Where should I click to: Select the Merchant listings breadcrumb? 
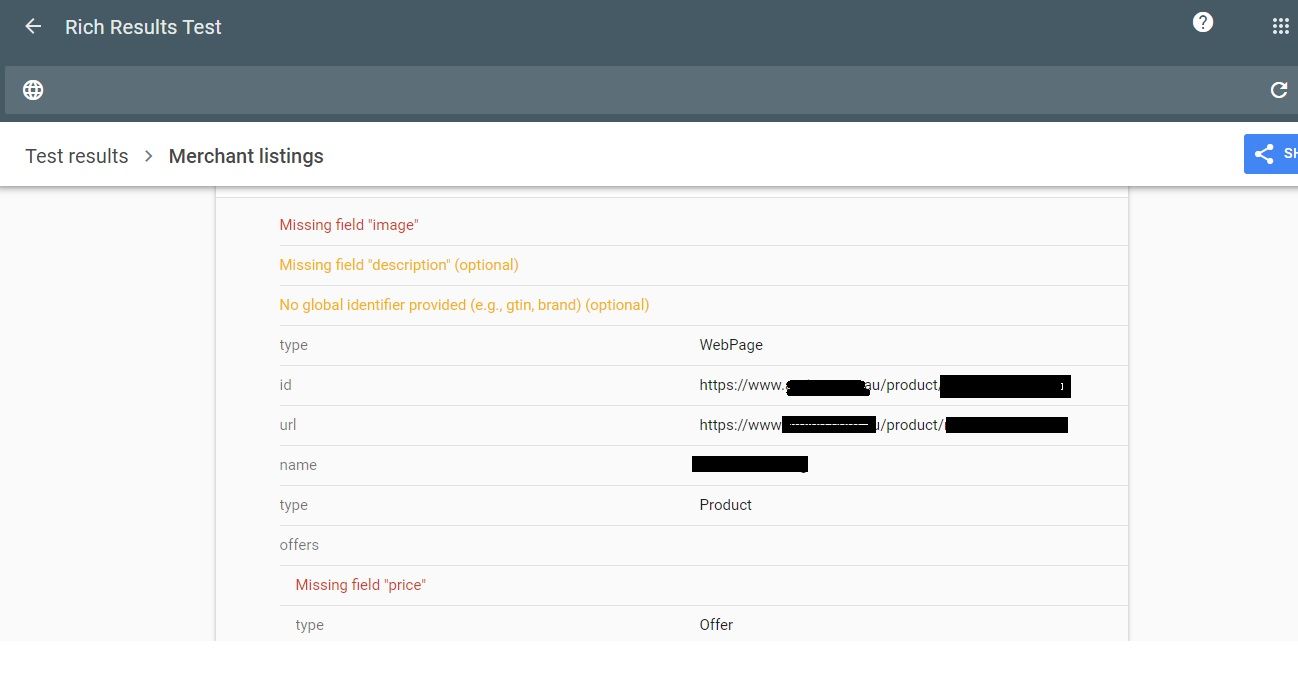tap(246, 156)
